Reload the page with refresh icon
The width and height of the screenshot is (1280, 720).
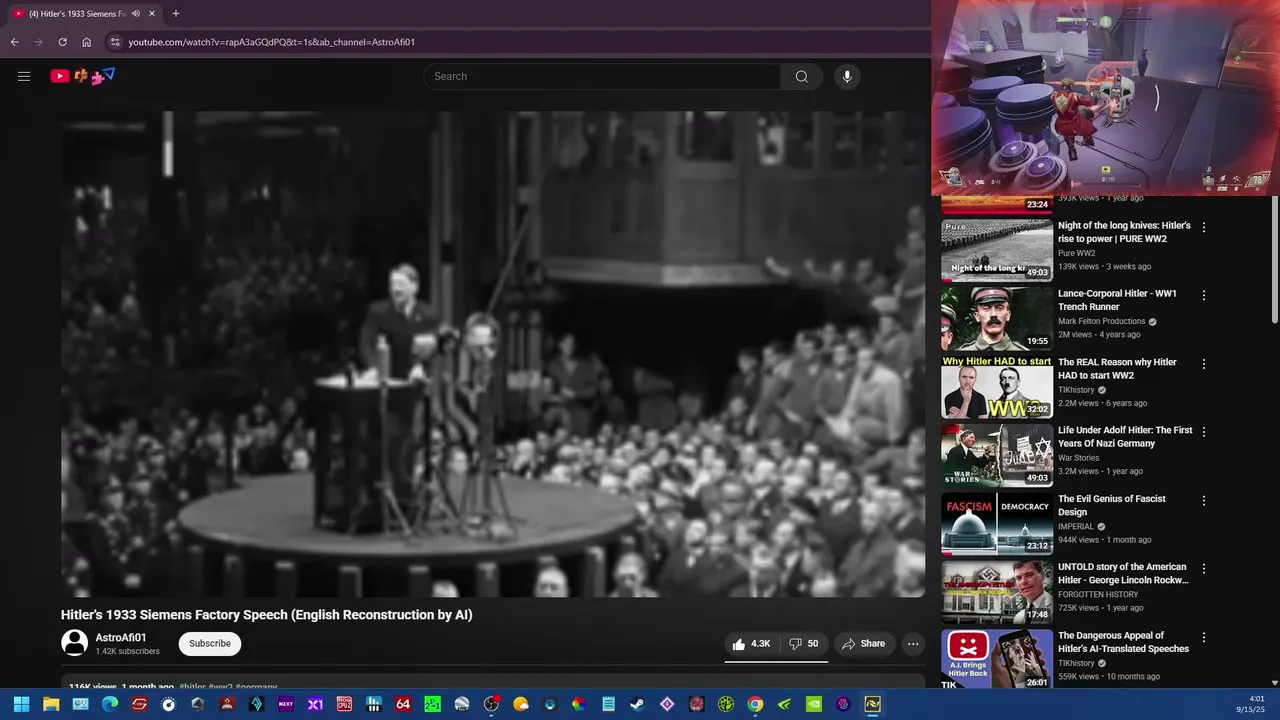pos(62,42)
